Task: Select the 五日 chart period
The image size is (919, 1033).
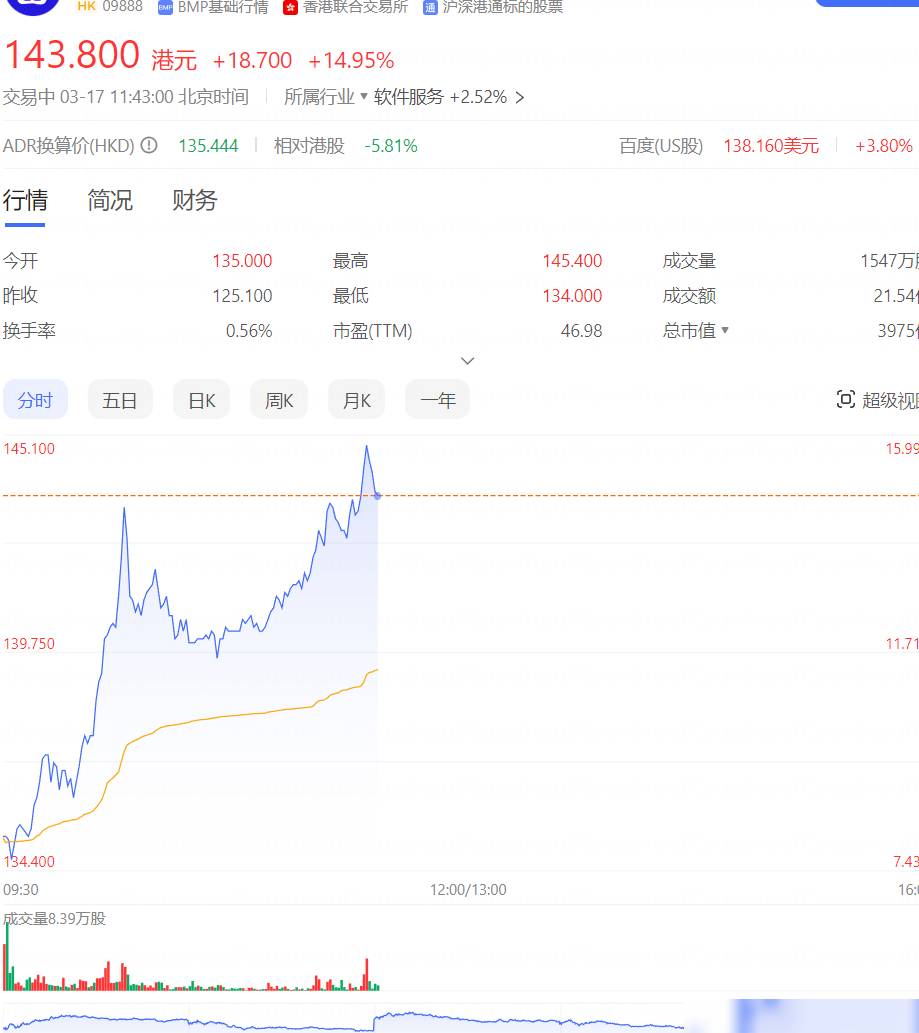Action: [120, 399]
